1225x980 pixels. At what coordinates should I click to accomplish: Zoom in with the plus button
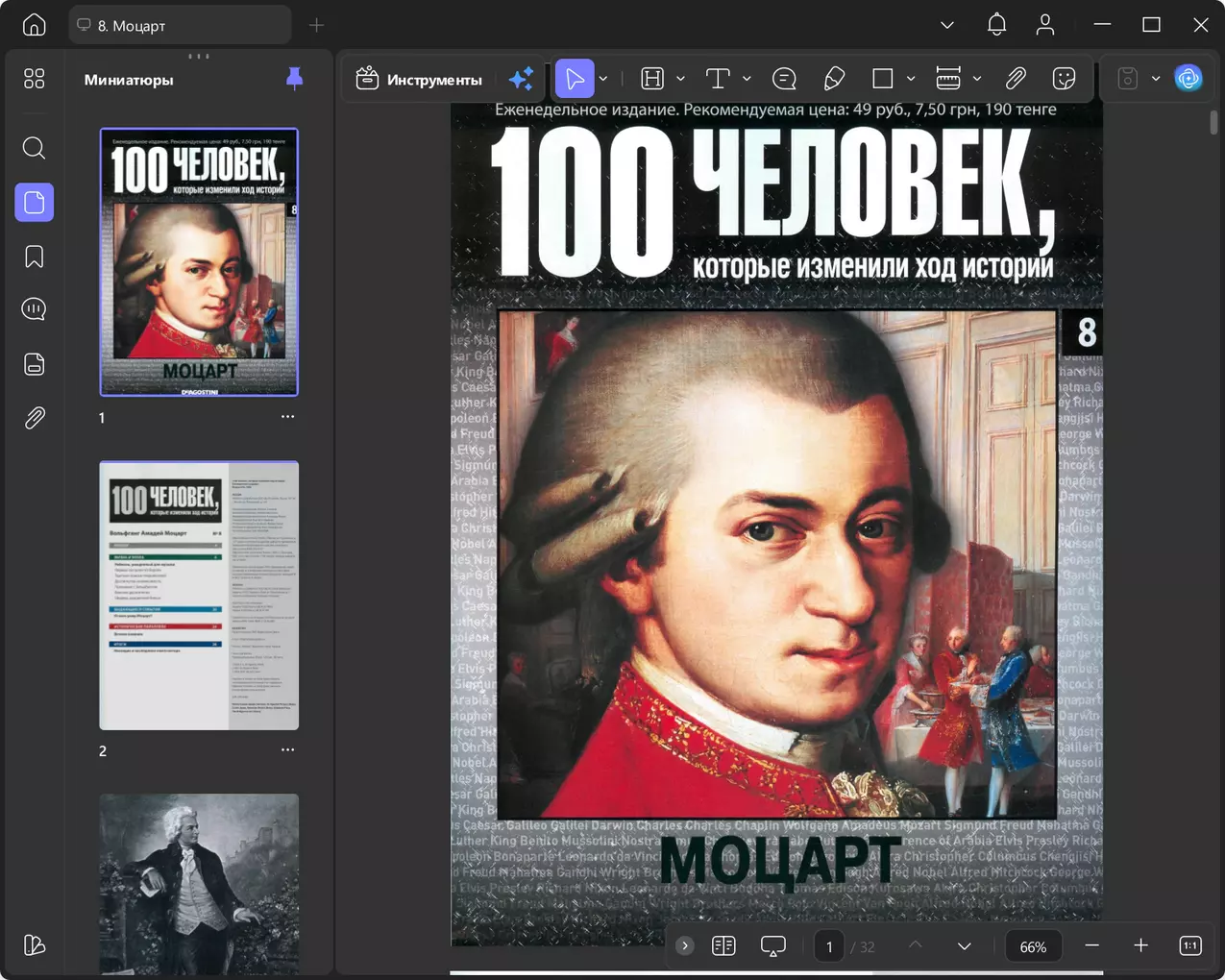click(x=1140, y=946)
